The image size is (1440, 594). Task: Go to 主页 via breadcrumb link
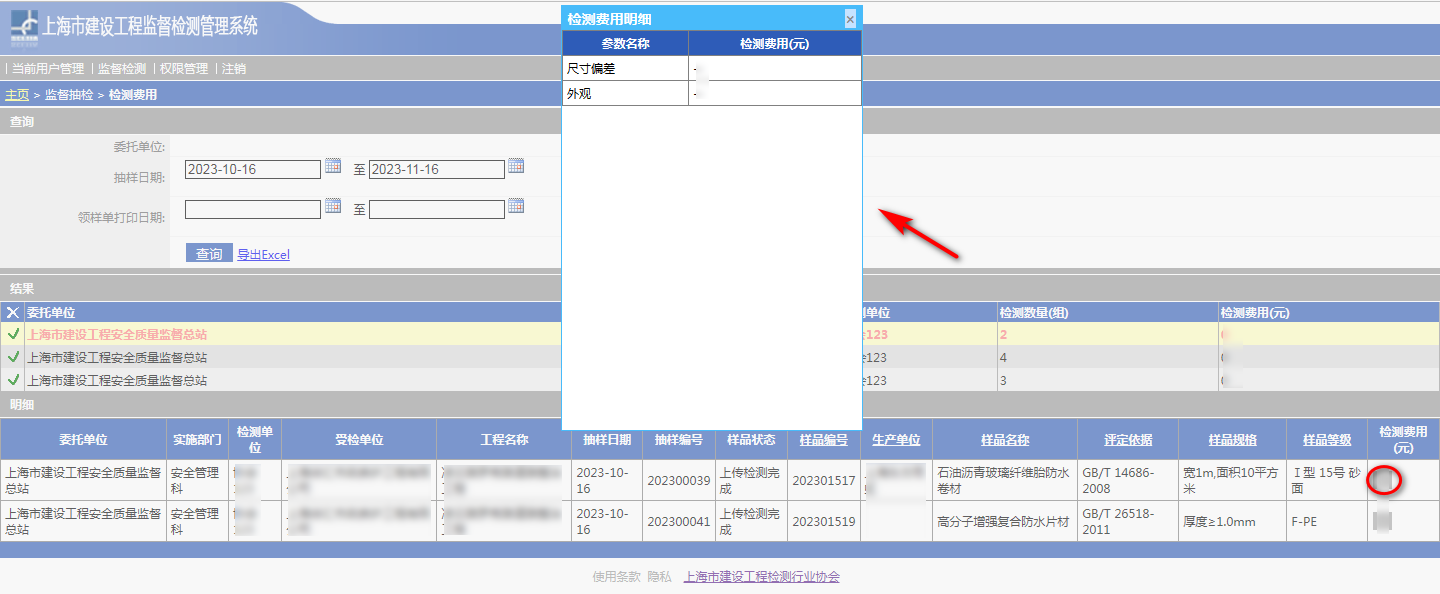click(17, 95)
